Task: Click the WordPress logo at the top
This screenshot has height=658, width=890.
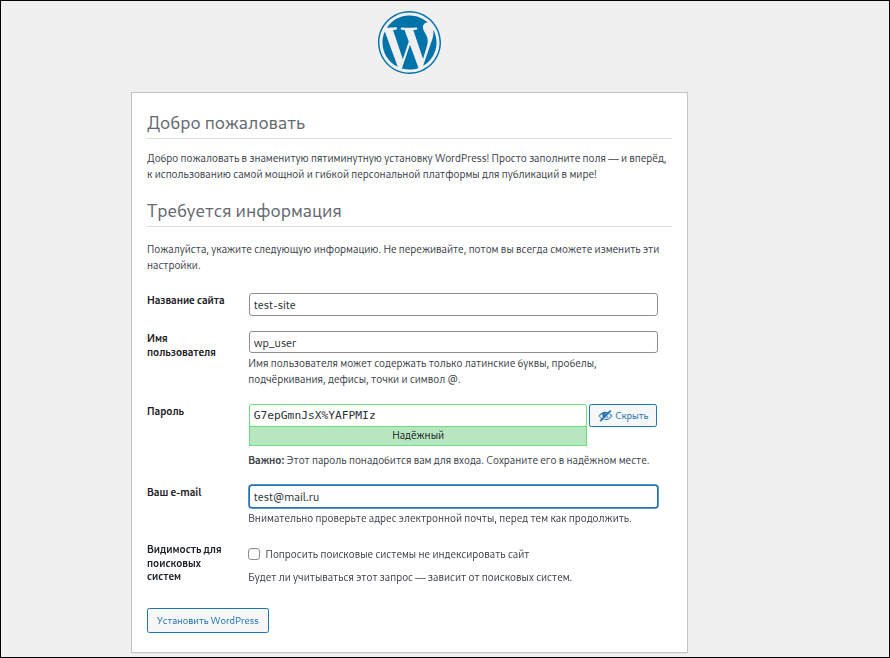Action: pos(409,43)
